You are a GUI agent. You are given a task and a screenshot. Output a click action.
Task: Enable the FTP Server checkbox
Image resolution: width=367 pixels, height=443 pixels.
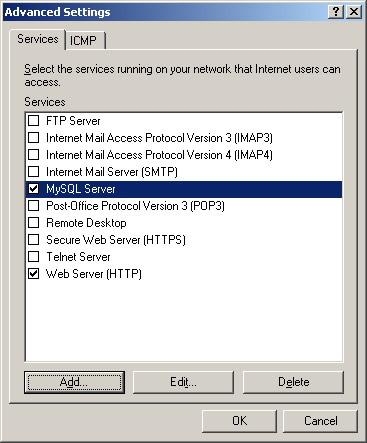click(33, 120)
